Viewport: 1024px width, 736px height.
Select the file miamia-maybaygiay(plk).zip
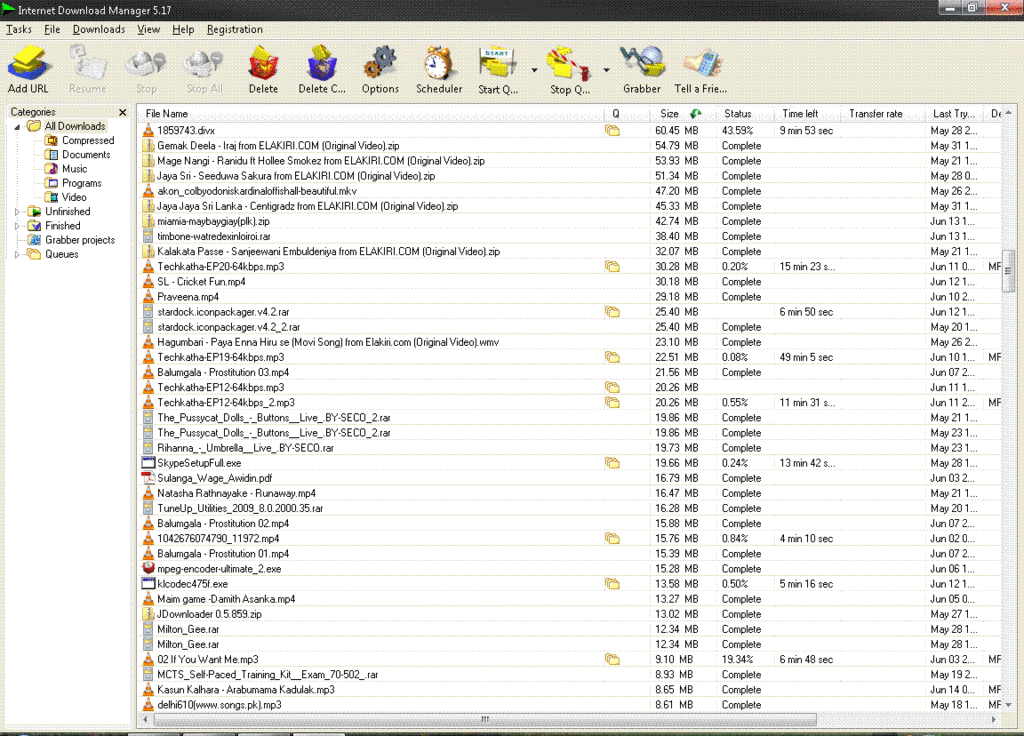click(213, 221)
